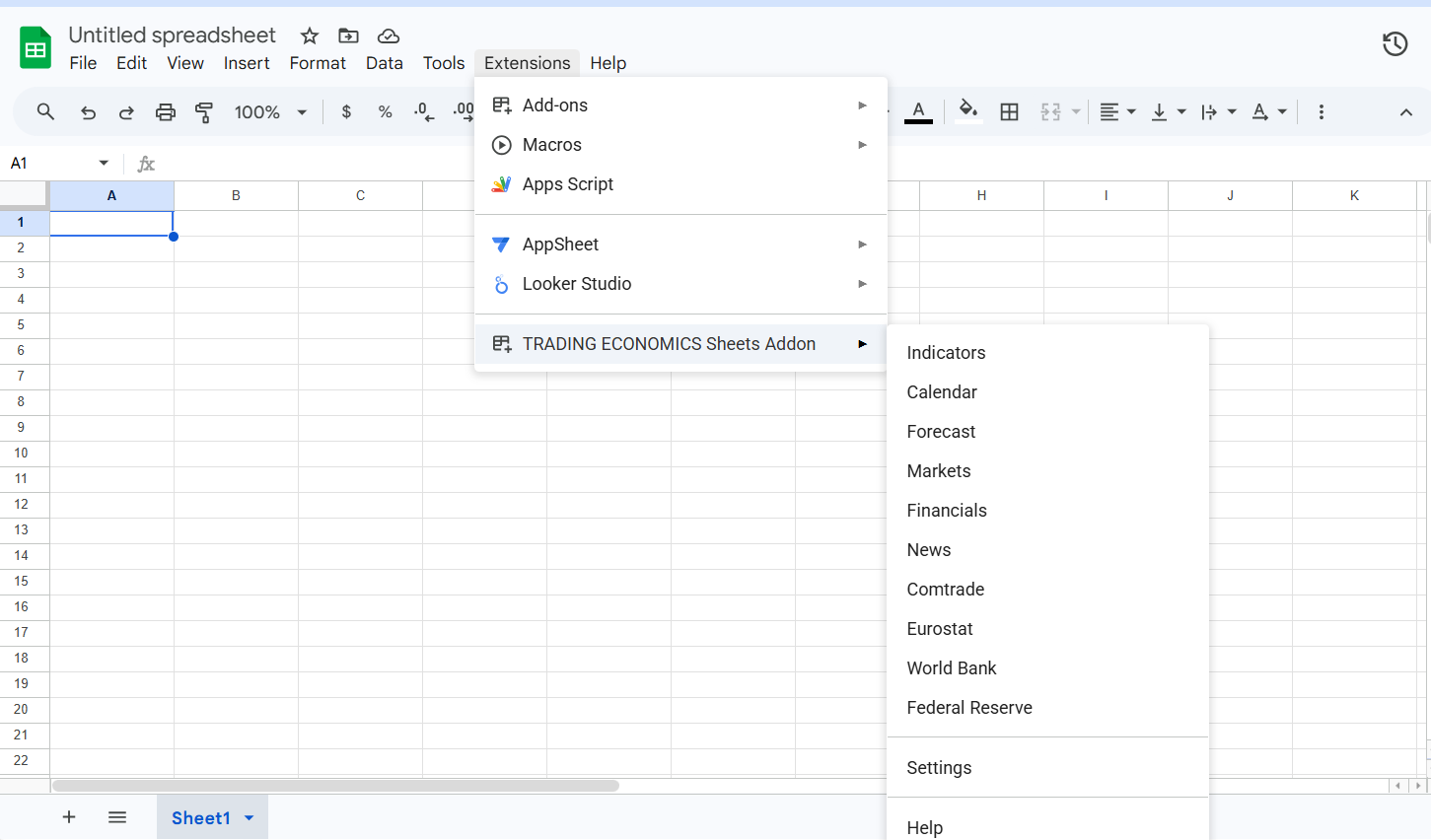Image resolution: width=1431 pixels, height=840 pixels.
Task: Choose Eurostat from the addon submenu
Action: [x=1047, y=629]
